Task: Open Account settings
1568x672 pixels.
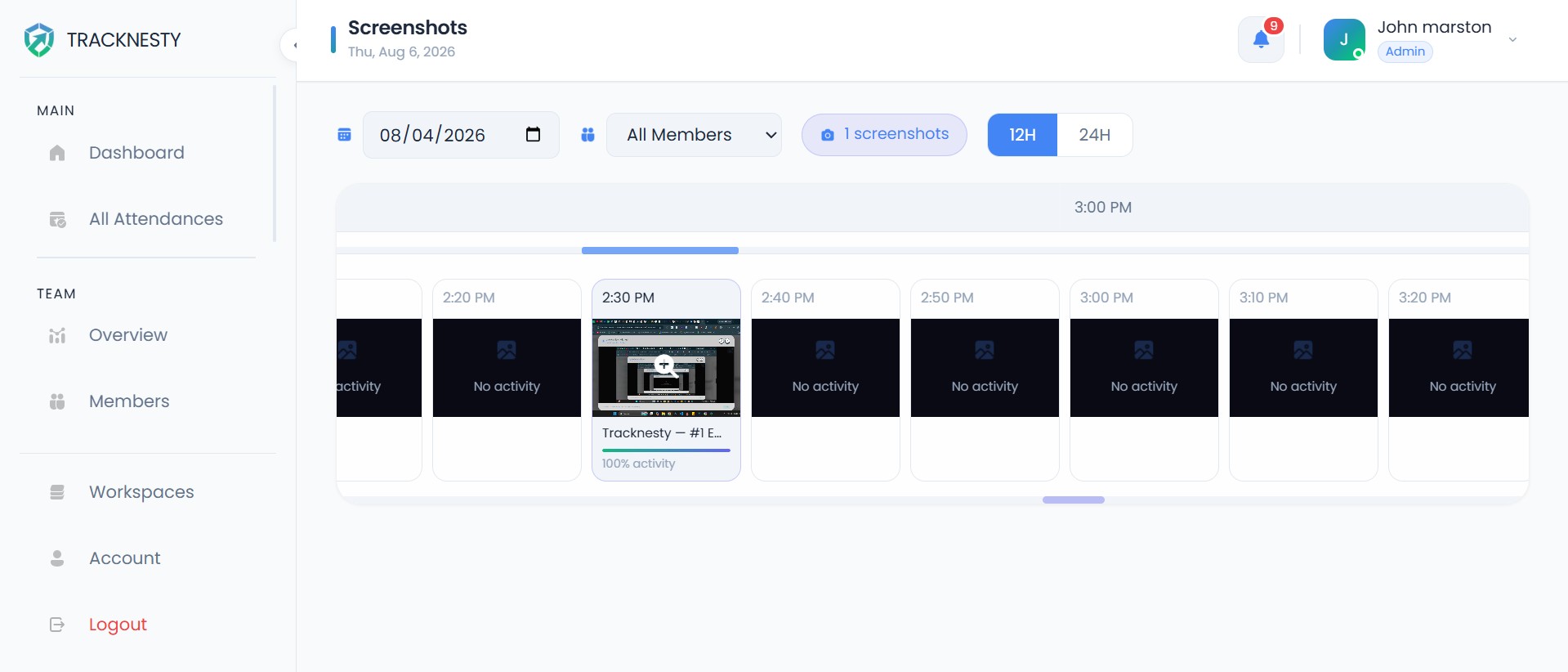Action: [x=125, y=558]
